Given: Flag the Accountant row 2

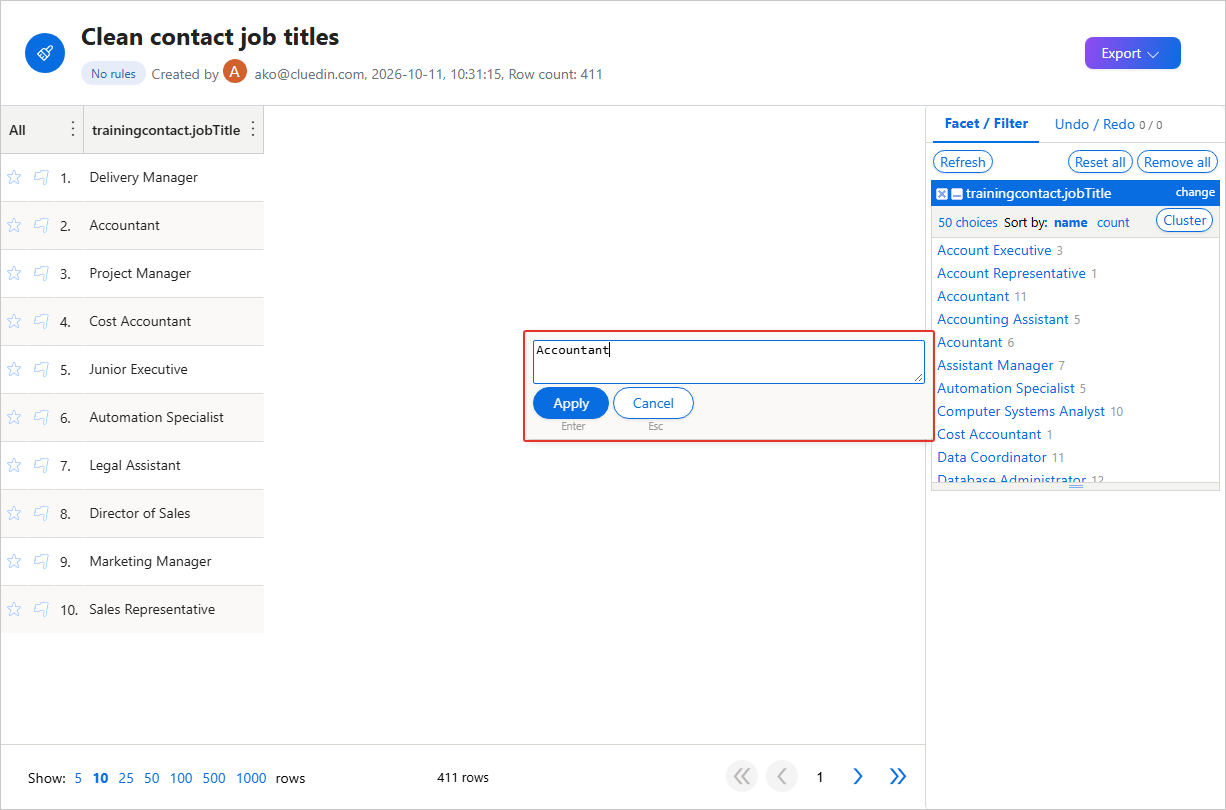Looking at the screenshot, I should pyautogui.click(x=41, y=225).
